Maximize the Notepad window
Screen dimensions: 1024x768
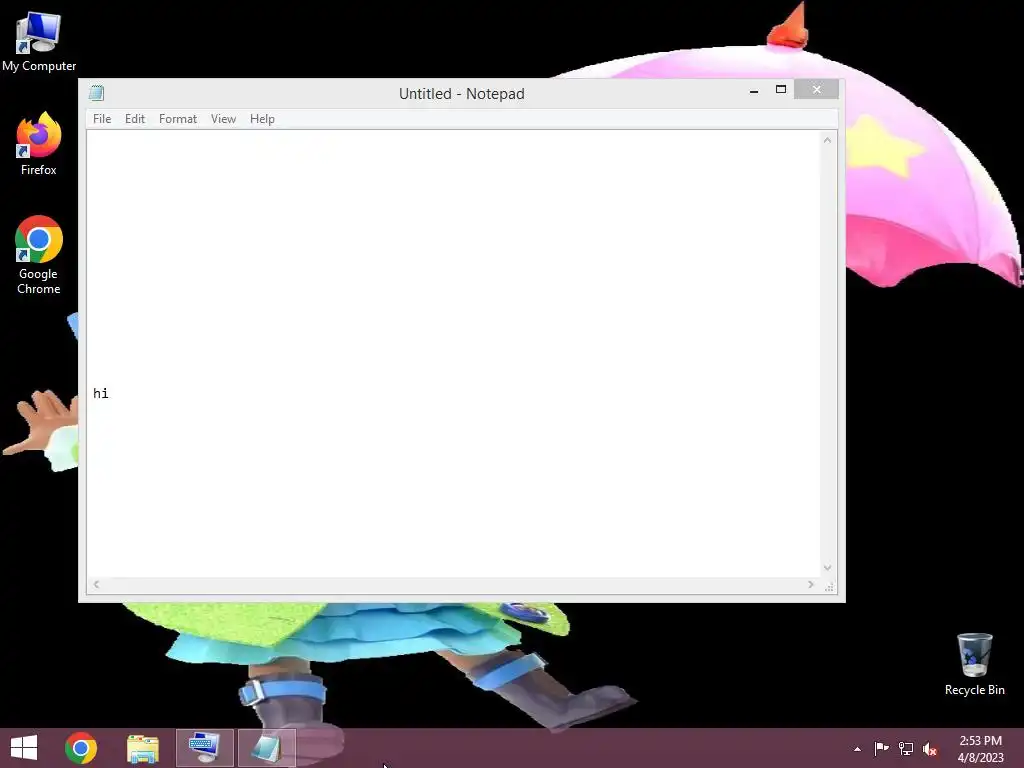pyautogui.click(x=780, y=89)
